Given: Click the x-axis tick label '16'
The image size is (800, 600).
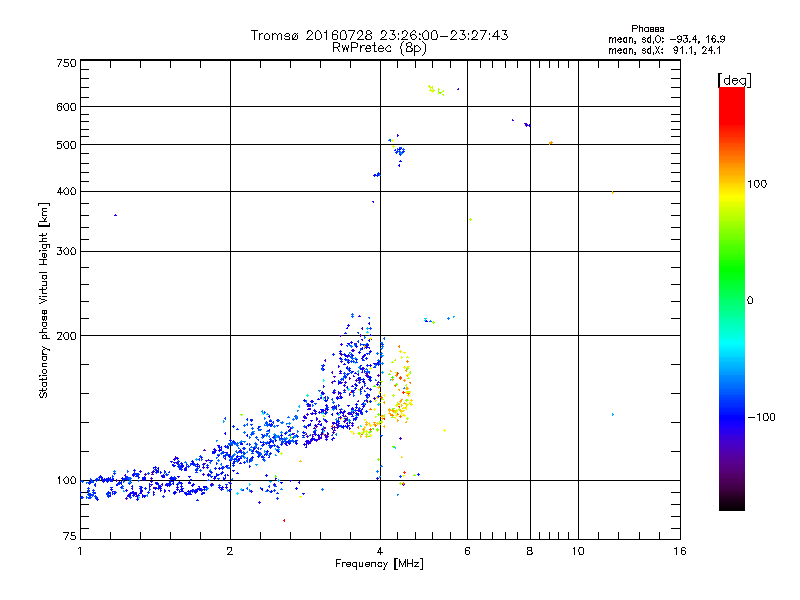Looking at the screenshot, I should [x=680, y=551].
